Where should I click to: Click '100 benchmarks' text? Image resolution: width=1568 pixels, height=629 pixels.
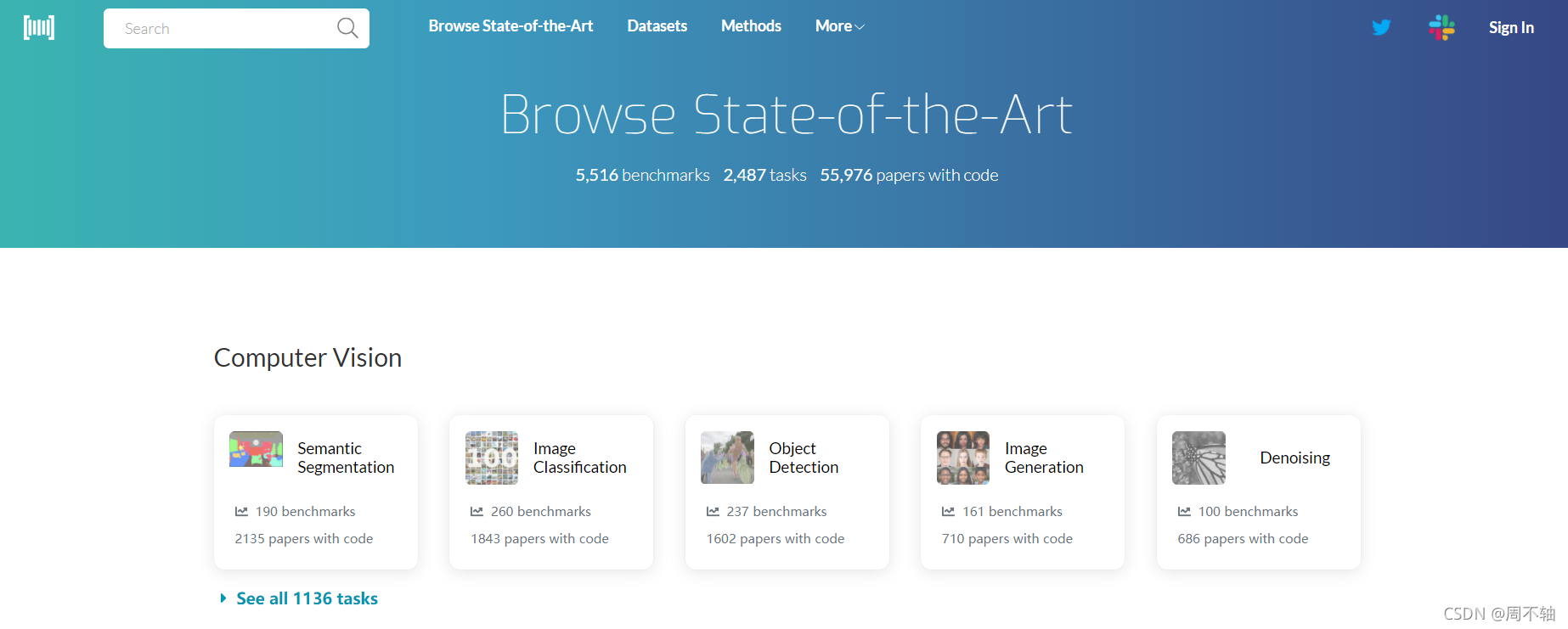(x=1248, y=511)
